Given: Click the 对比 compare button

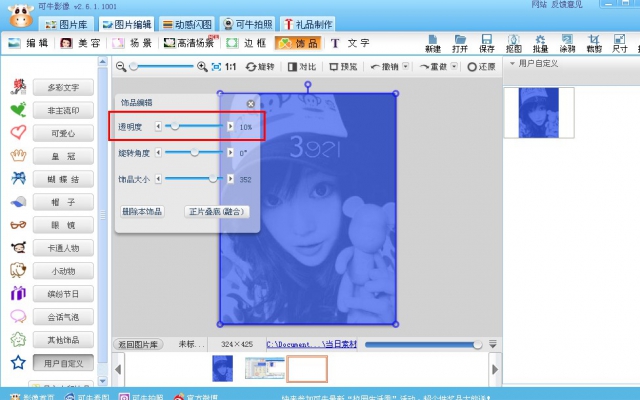Looking at the screenshot, I should pyautogui.click(x=302, y=67).
